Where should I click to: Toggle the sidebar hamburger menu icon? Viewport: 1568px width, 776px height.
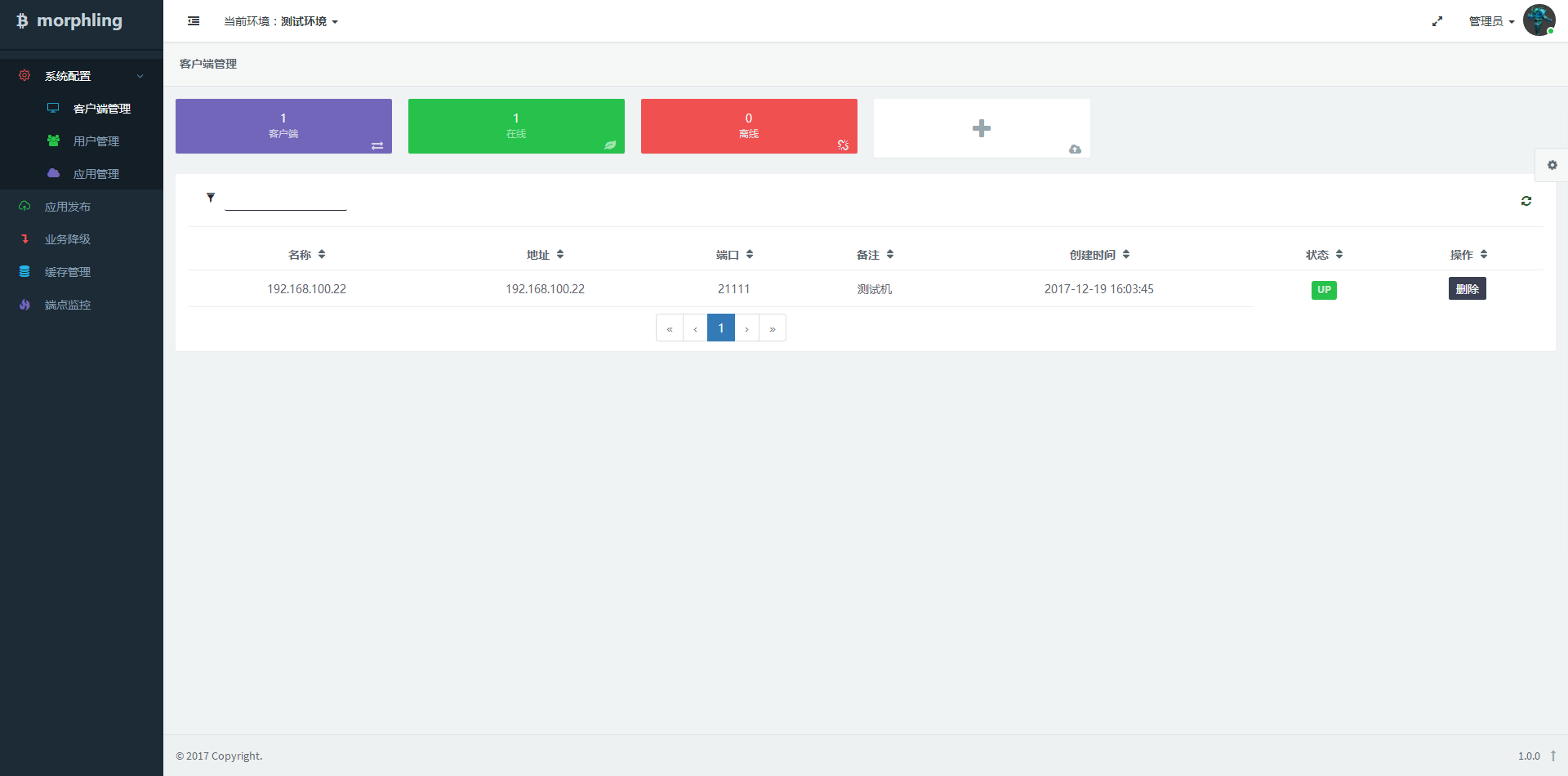coord(194,21)
